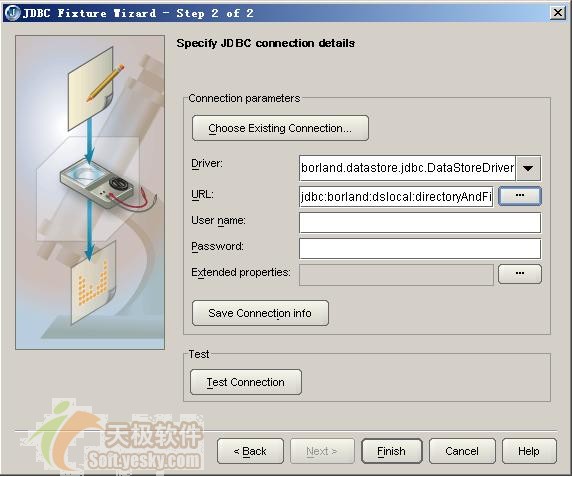Save Connection info button
Image resolution: width=572 pixels, height=477 pixels.
[x=260, y=313]
